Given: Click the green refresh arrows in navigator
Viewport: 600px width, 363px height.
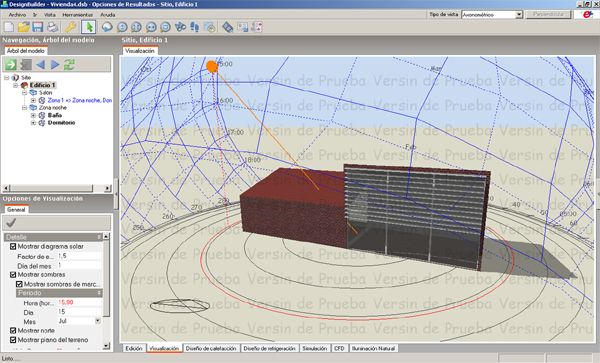Looking at the screenshot, I should coord(69,64).
